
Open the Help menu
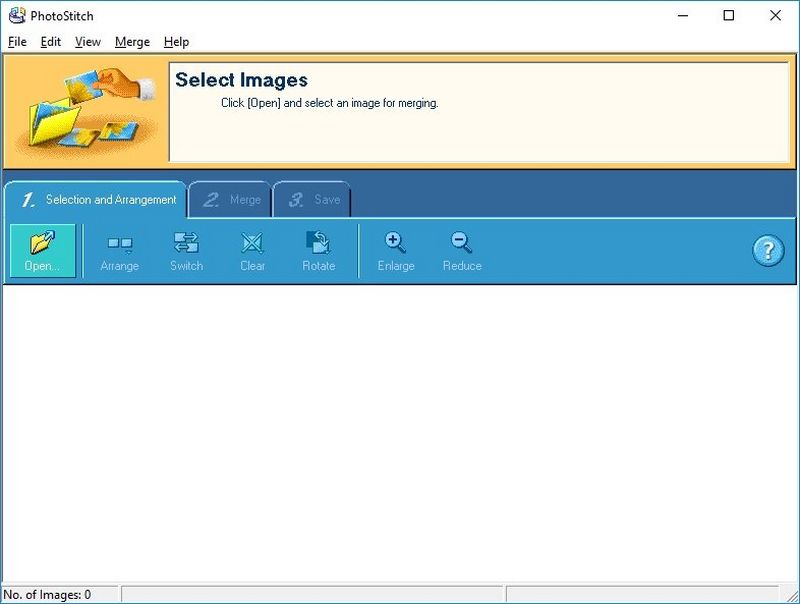176,42
